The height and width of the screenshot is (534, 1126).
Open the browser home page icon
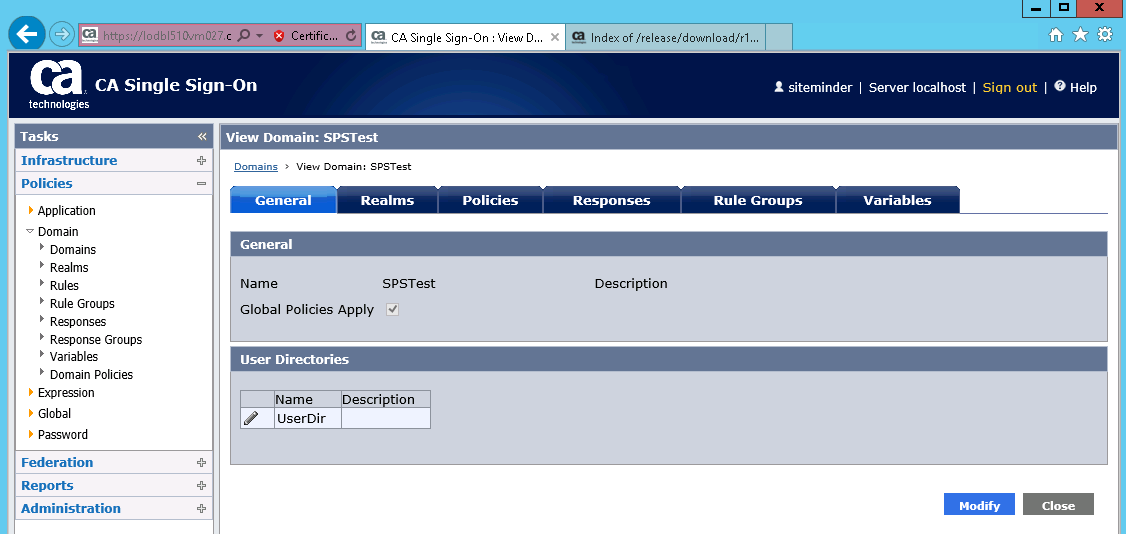(x=1056, y=34)
